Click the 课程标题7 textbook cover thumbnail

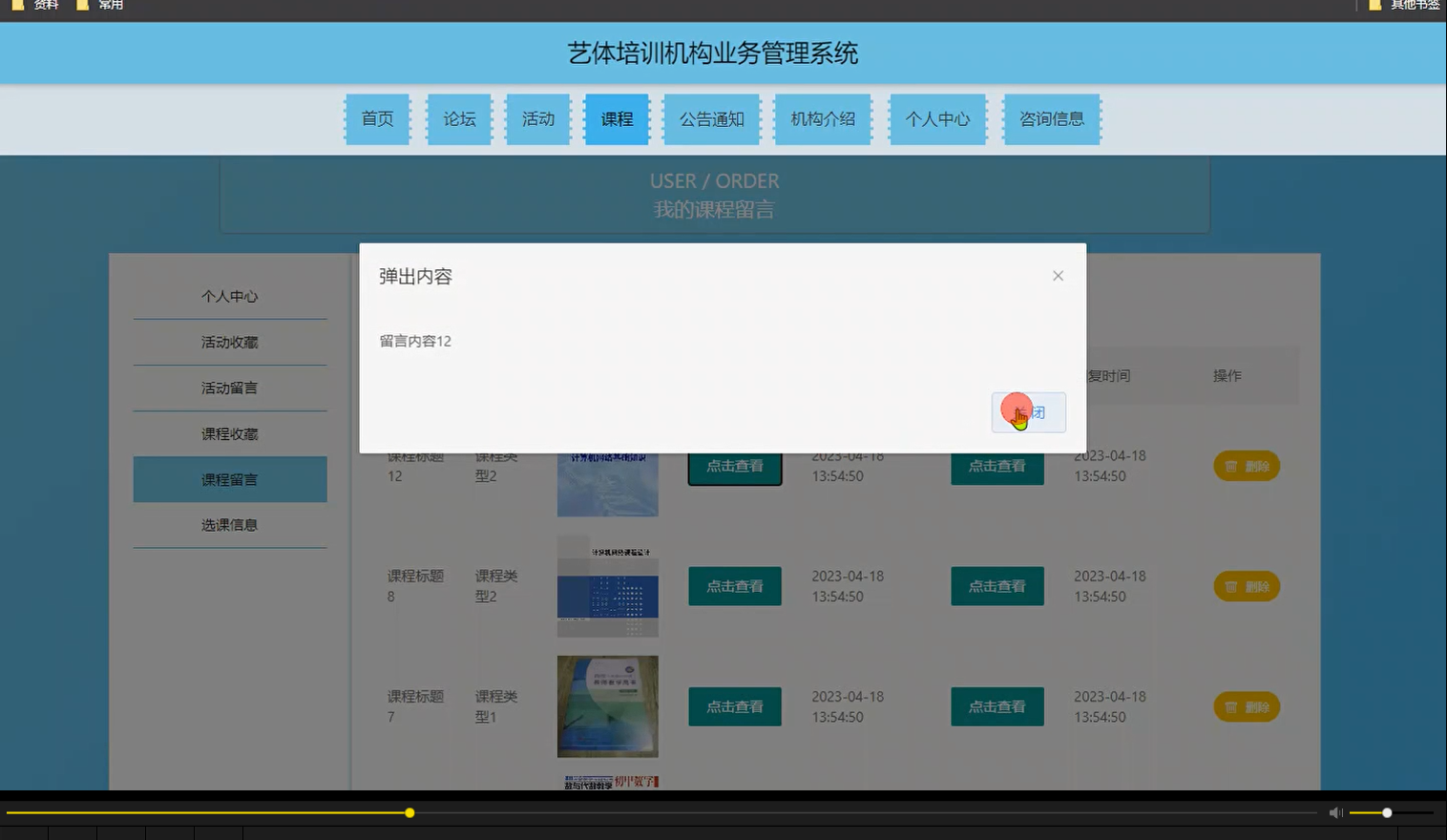[x=607, y=706]
